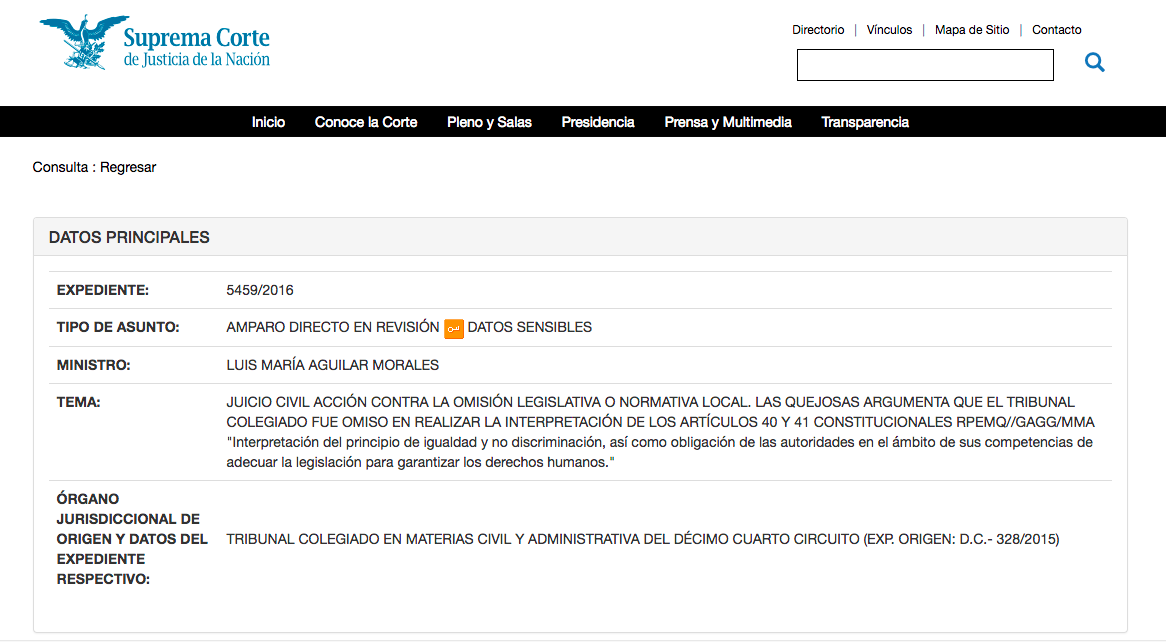The height and width of the screenshot is (642, 1166).
Task: Click the expediente number 5459/2016
Action: tap(260, 291)
